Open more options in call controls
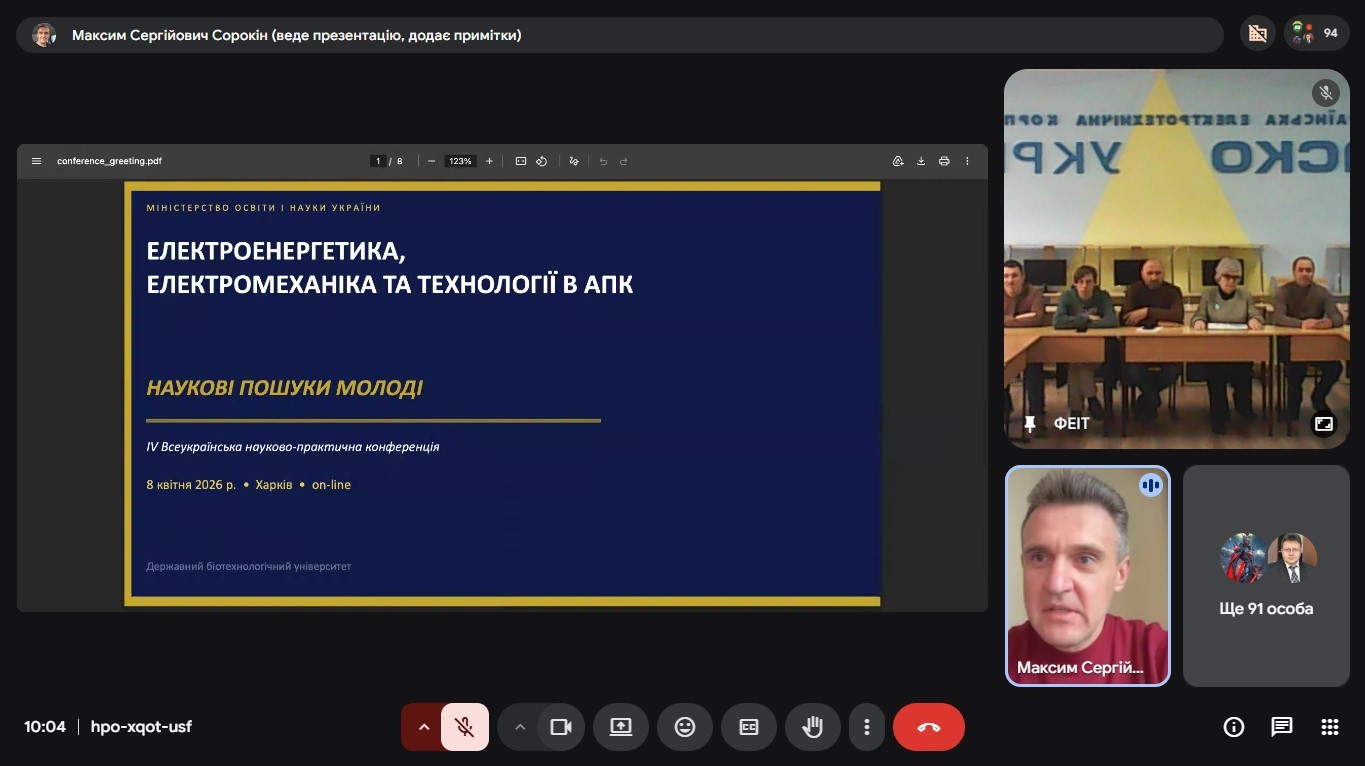Image resolution: width=1365 pixels, height=766 pixels. pos(867,727)
